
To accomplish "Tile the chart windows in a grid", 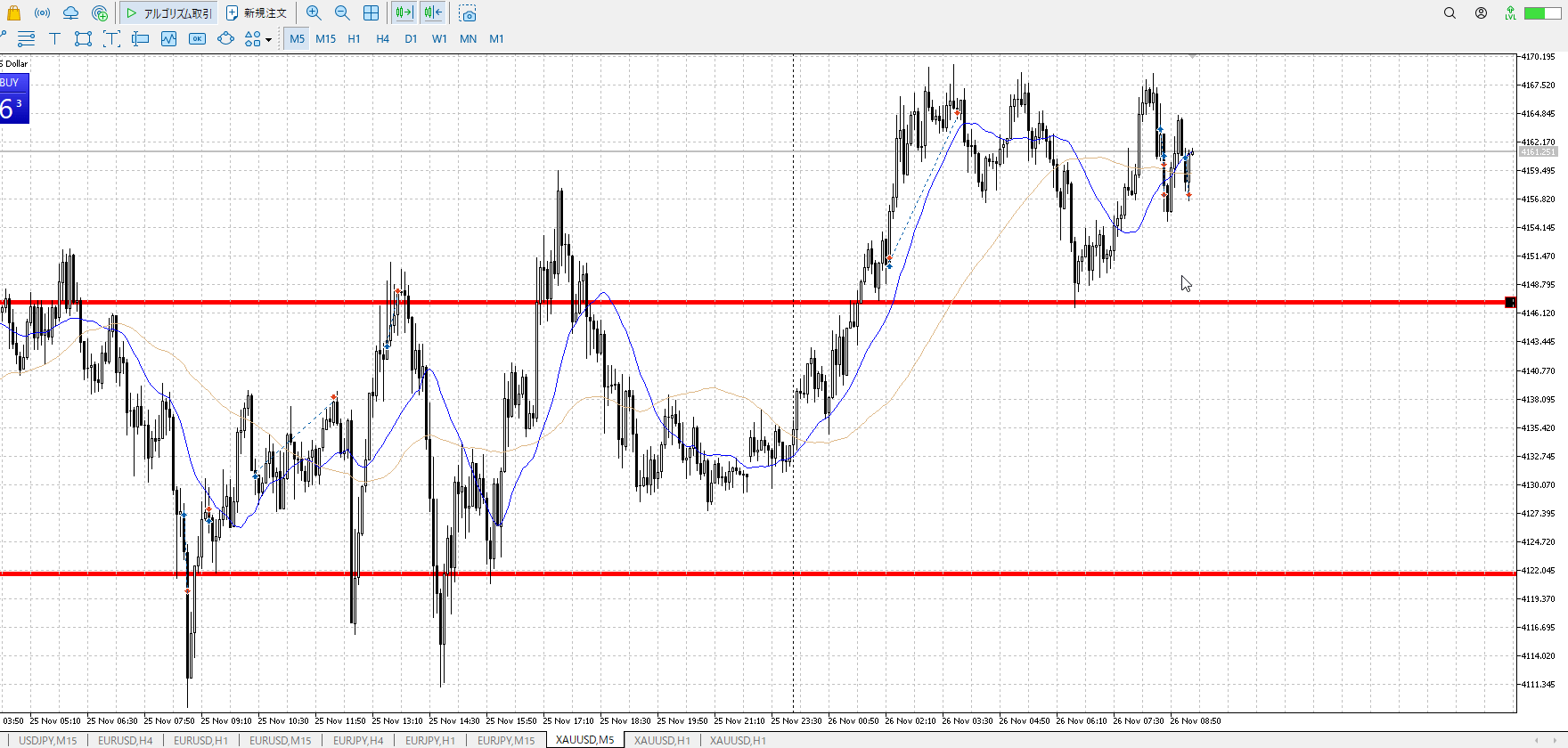I will [372, 13].
